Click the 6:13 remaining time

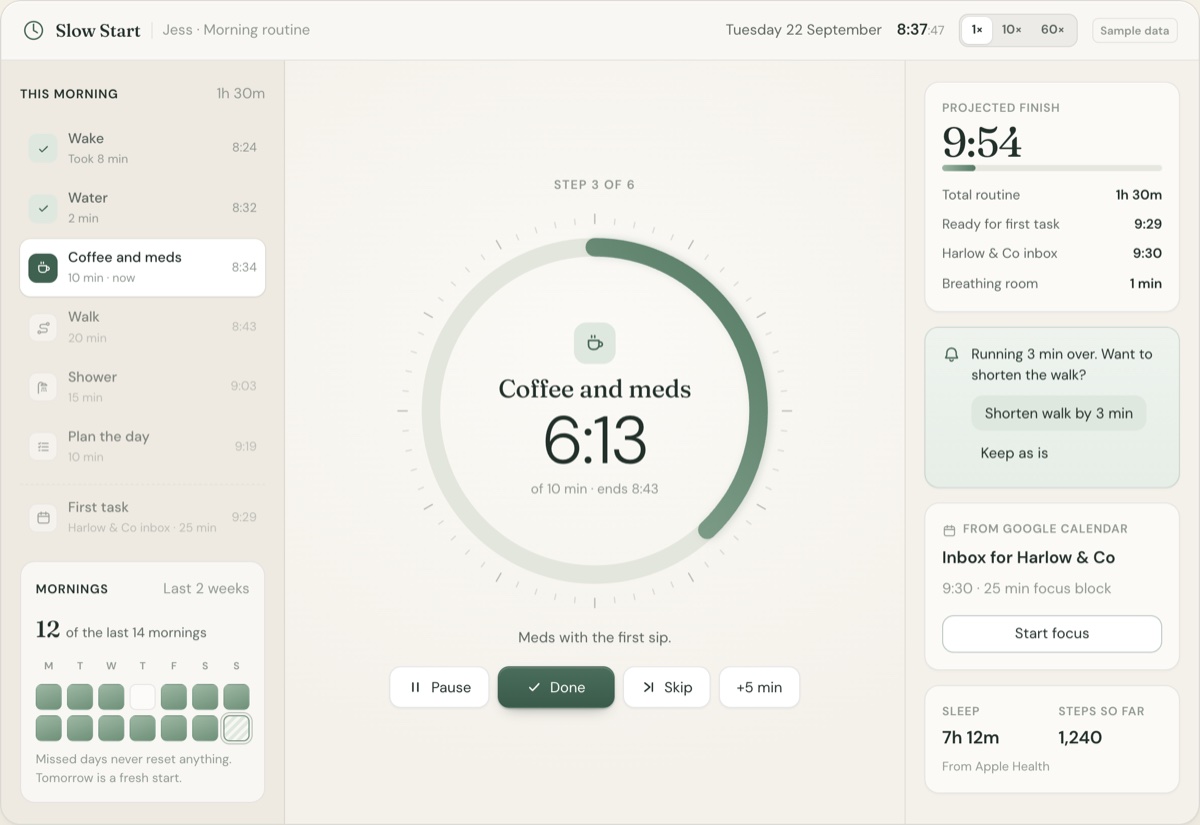tap(595, 440)
